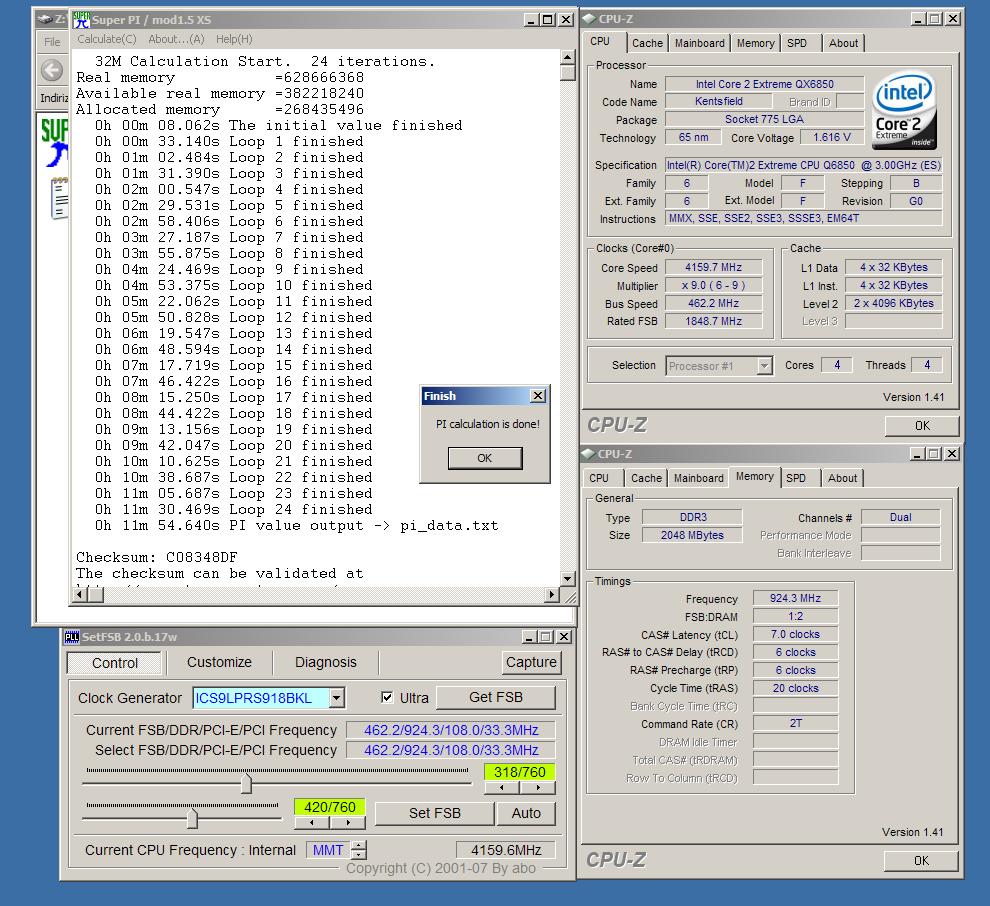Click the memory Frequency 924.3 MHz value
Image resolution: width=990 pixels, height=906 pixels.
(x=796, y=599)
